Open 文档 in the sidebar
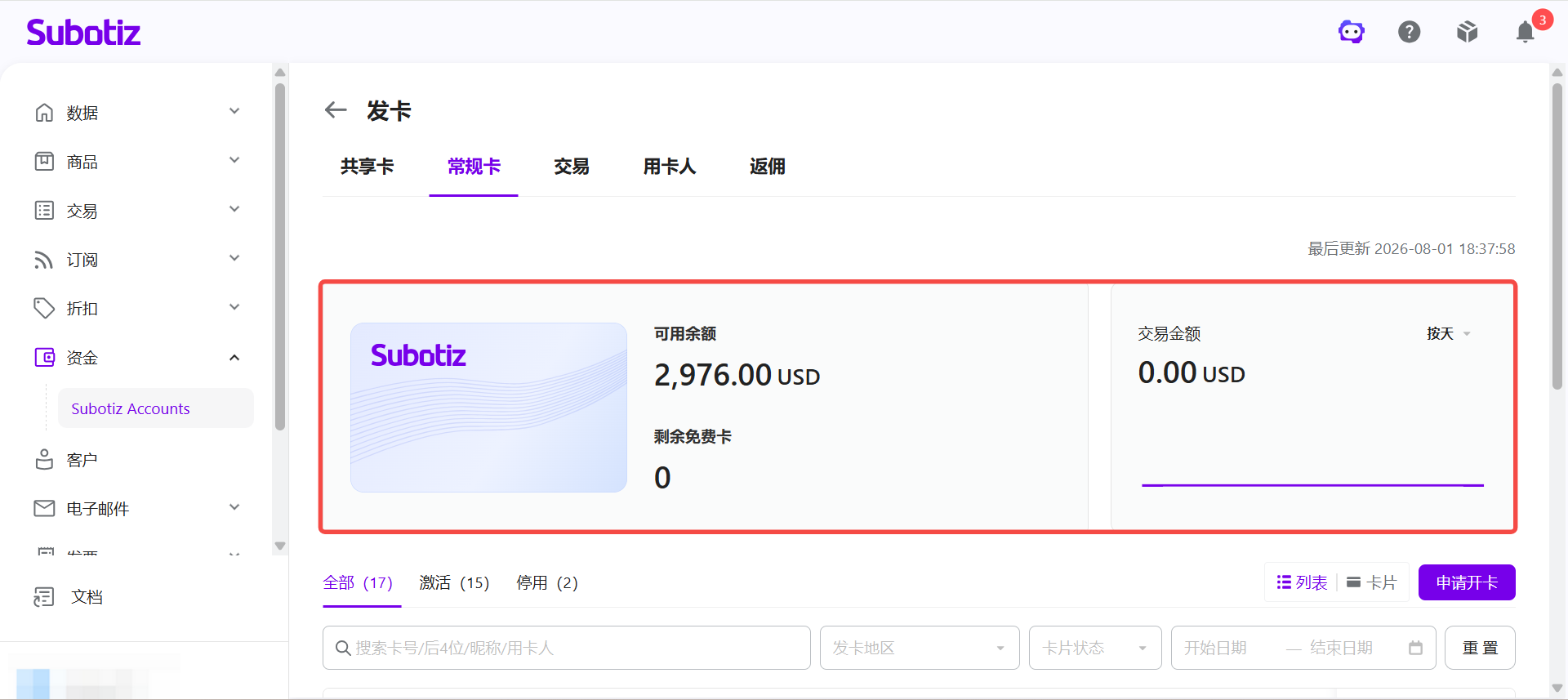Screen dimensions: 1568x700 point(87,597)
